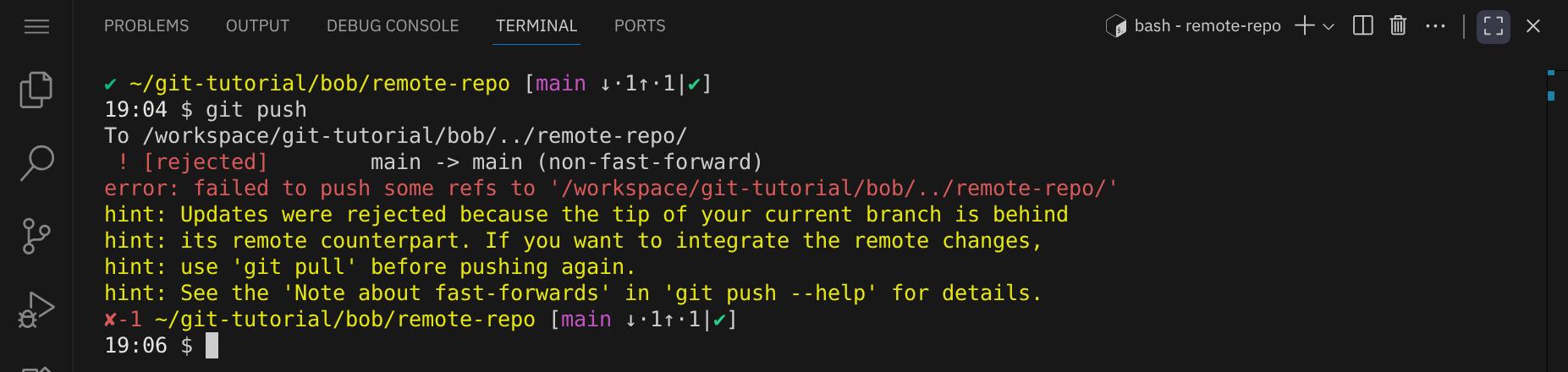Open the Search view
Image resolution: width=1568 pixels, height=372 pixels.
click(x=36, y=163)
